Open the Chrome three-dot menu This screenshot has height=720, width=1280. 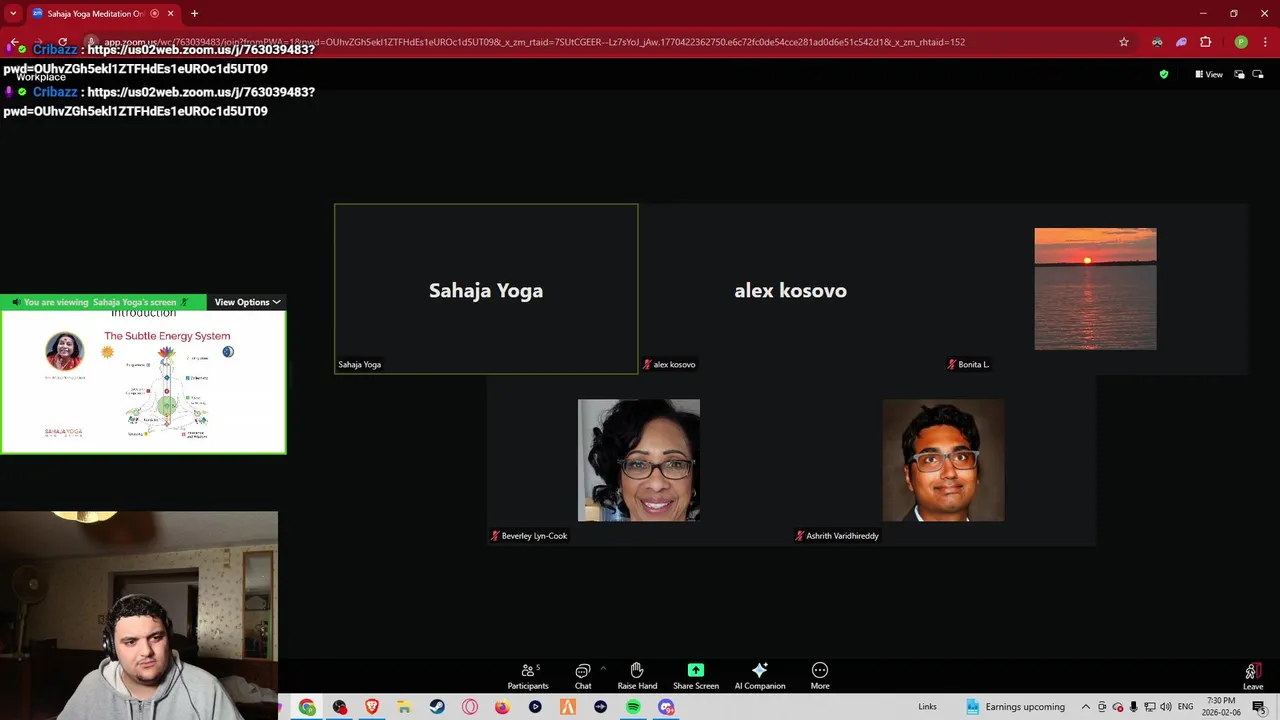click(x=1263, y=42)
